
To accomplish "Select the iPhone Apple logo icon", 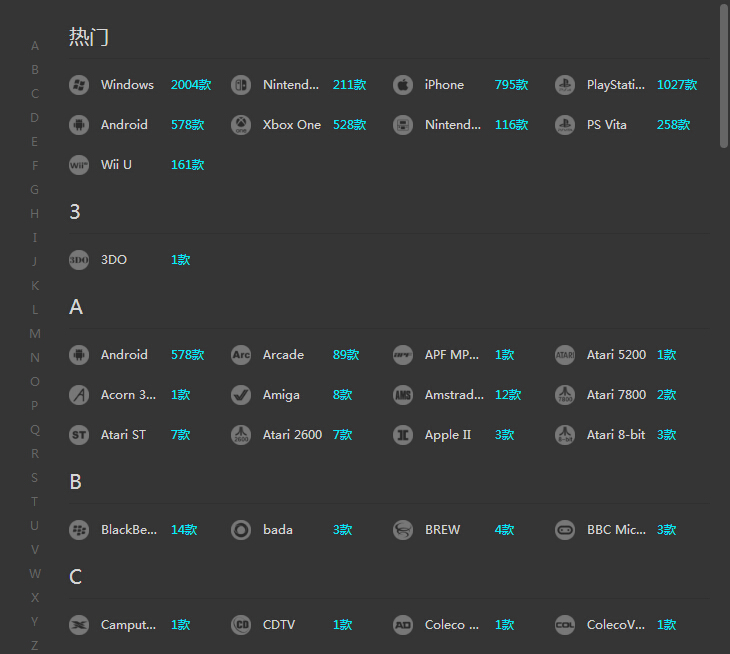I will [403, 85].
